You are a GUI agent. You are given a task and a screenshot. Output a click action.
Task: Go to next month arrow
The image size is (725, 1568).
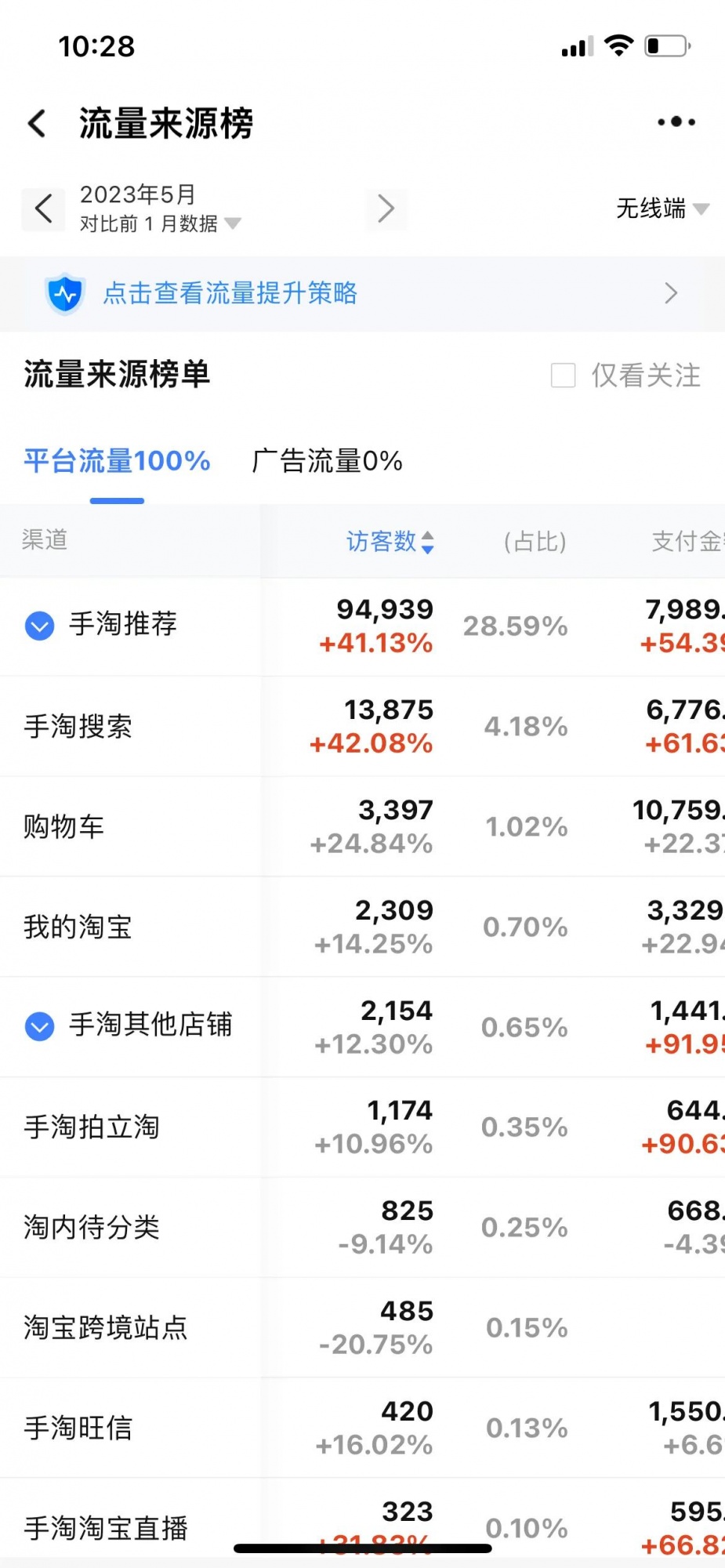click(386, 209)
